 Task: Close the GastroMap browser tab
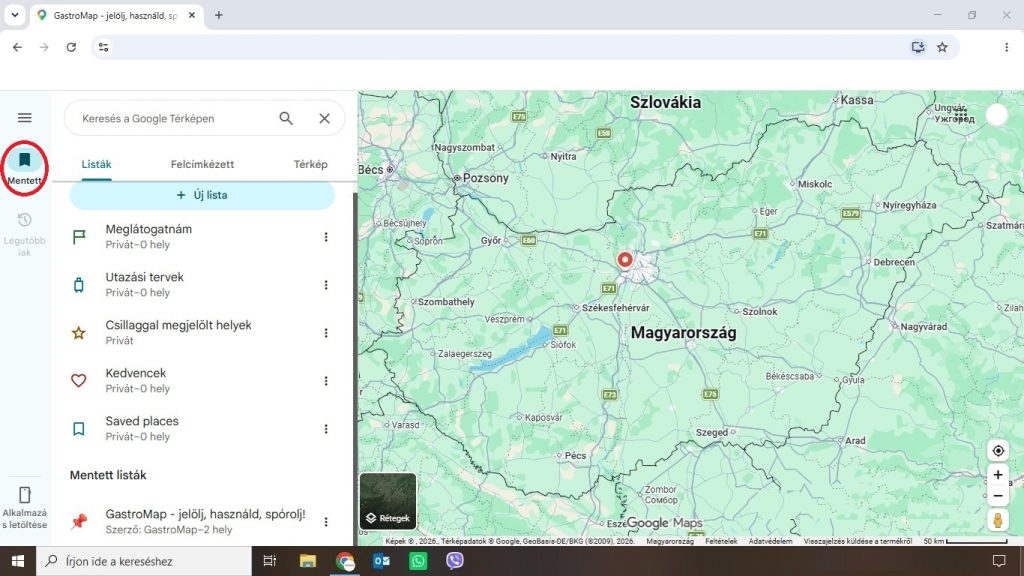pos(191,15)
